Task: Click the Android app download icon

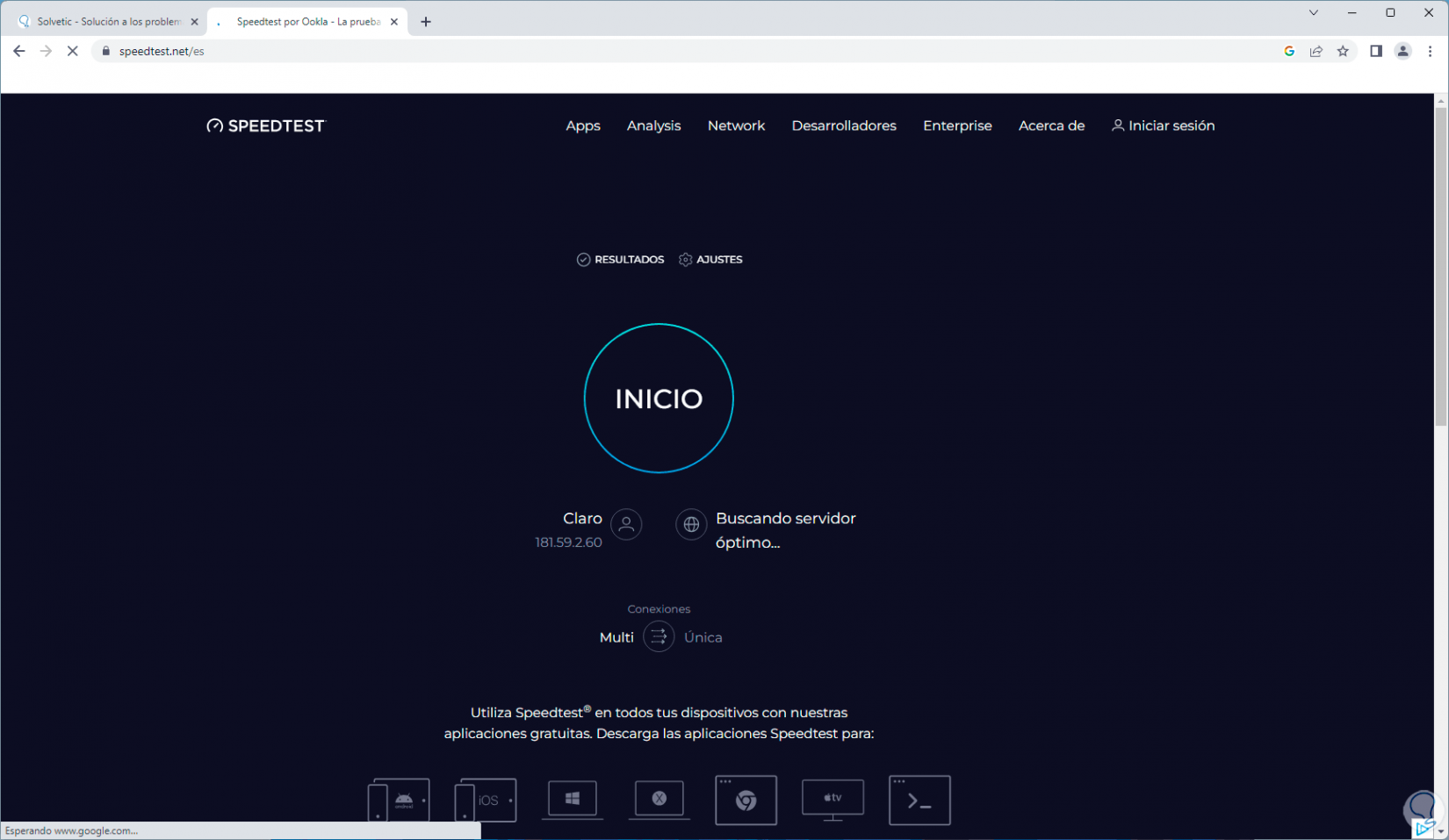Action: [x=399, y=800]
